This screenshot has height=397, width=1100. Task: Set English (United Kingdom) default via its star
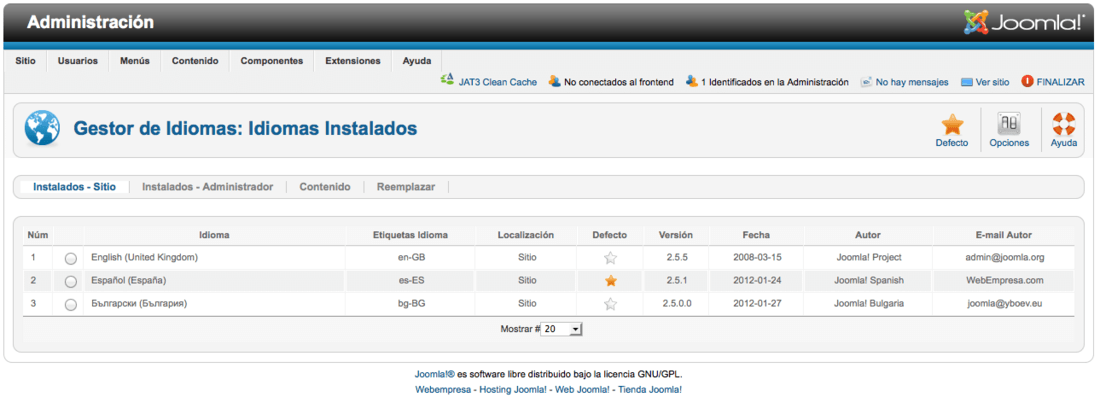[x=610, y=258]
